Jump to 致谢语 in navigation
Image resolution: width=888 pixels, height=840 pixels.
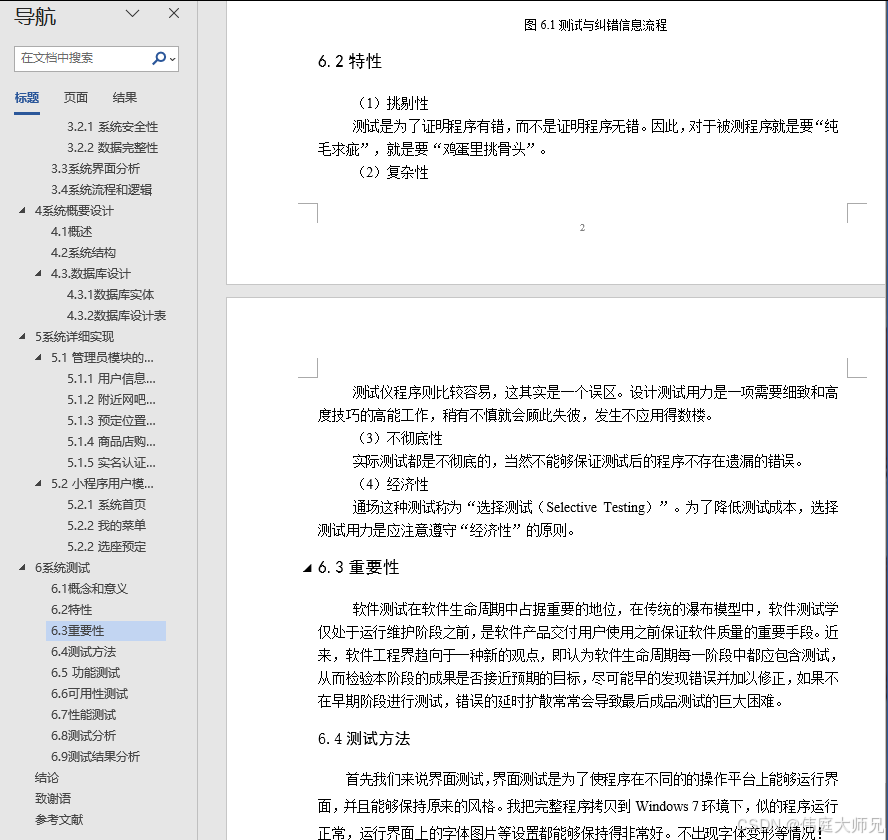(53, 799)
